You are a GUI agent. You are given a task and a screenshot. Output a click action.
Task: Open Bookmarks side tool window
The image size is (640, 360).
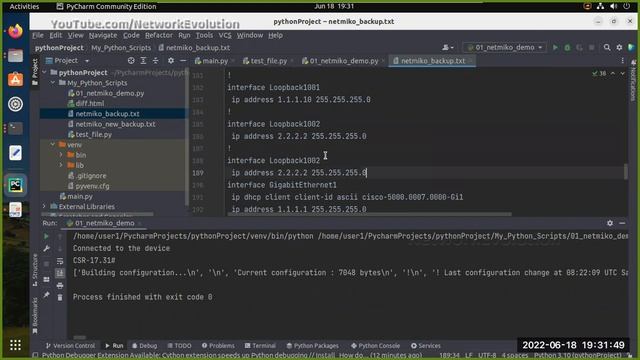35,315
